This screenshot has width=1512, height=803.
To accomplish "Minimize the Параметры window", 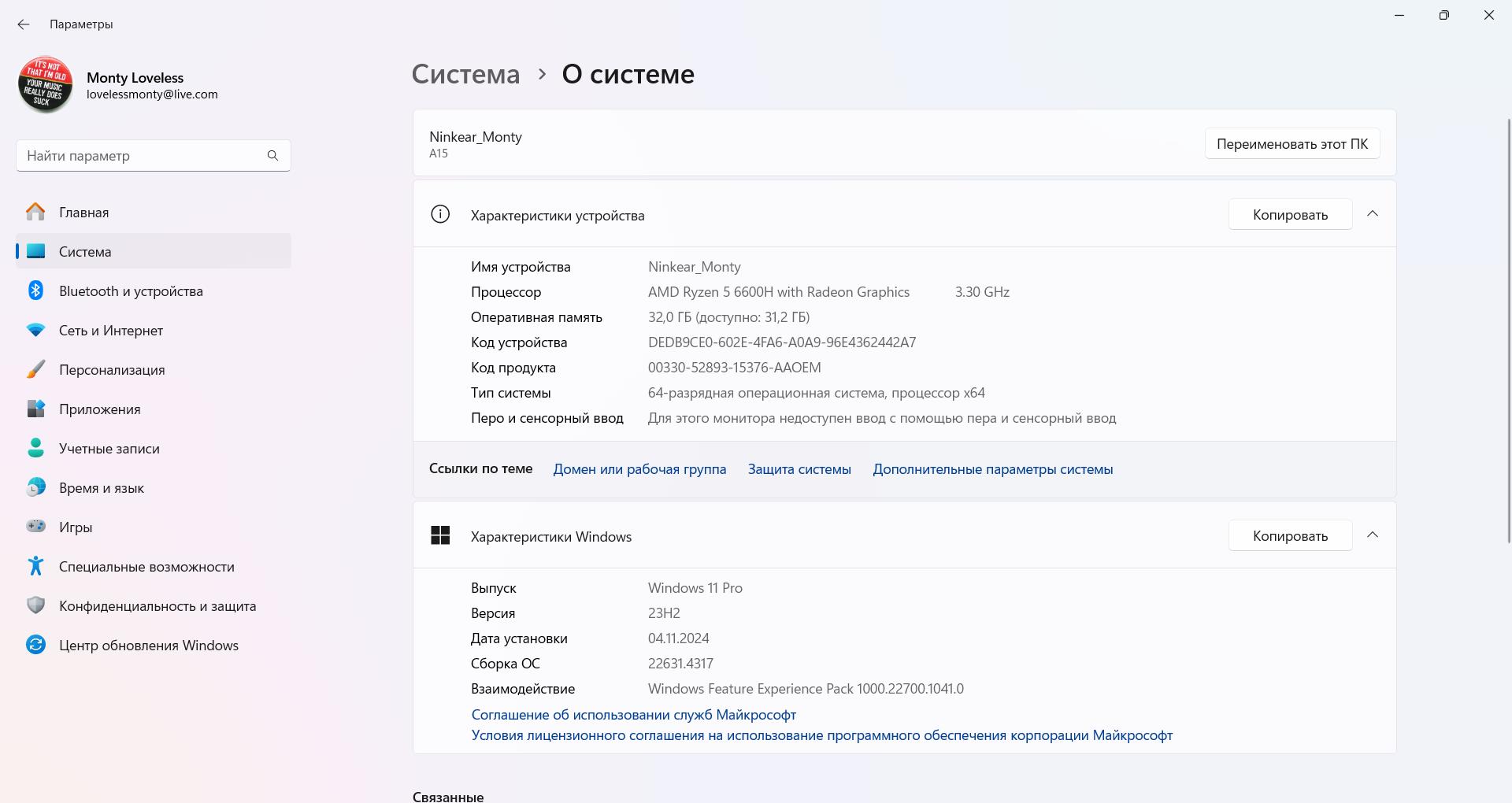I will [1399, 16].
